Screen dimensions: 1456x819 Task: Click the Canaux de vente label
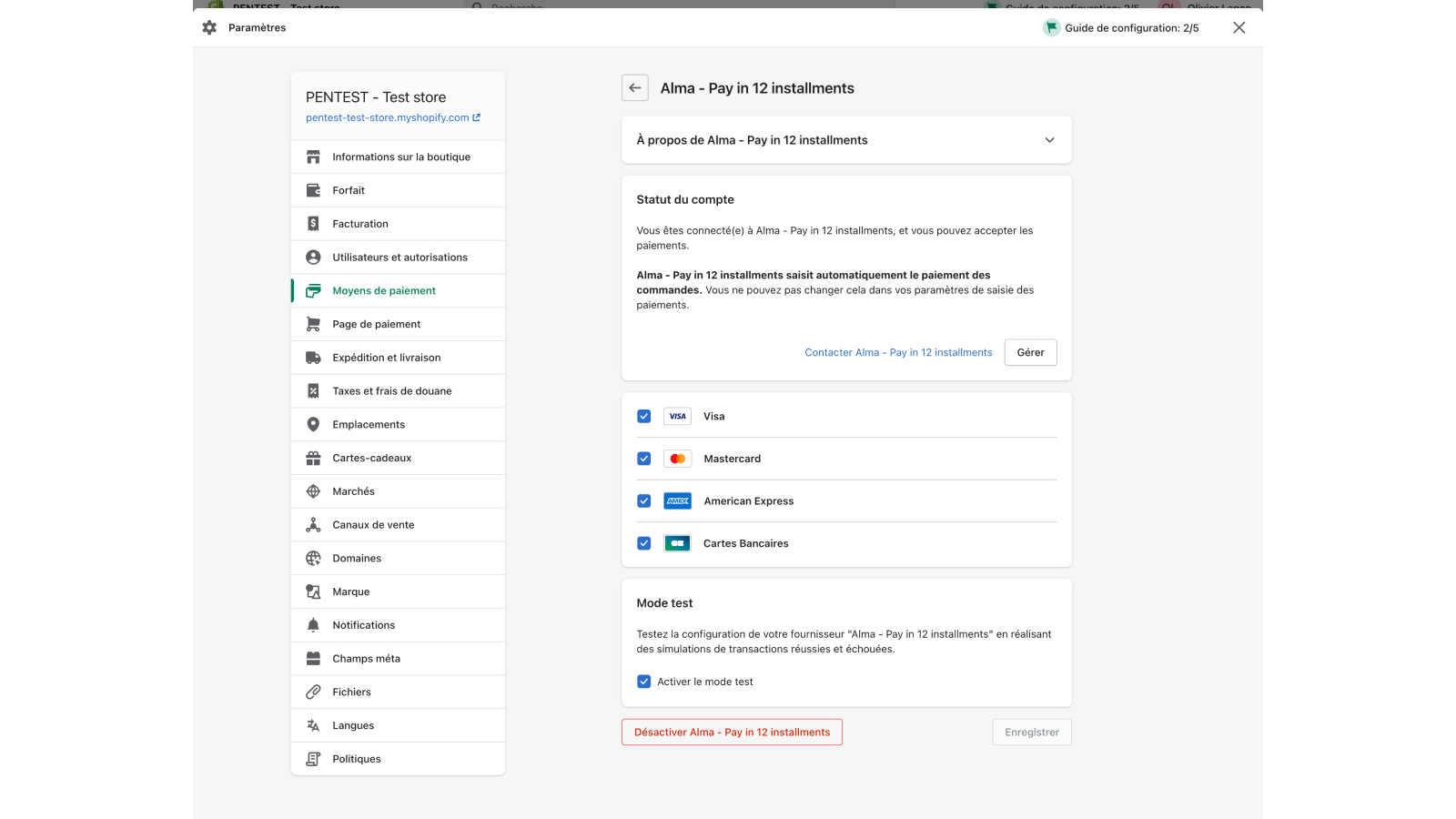[x=373, y=525]
